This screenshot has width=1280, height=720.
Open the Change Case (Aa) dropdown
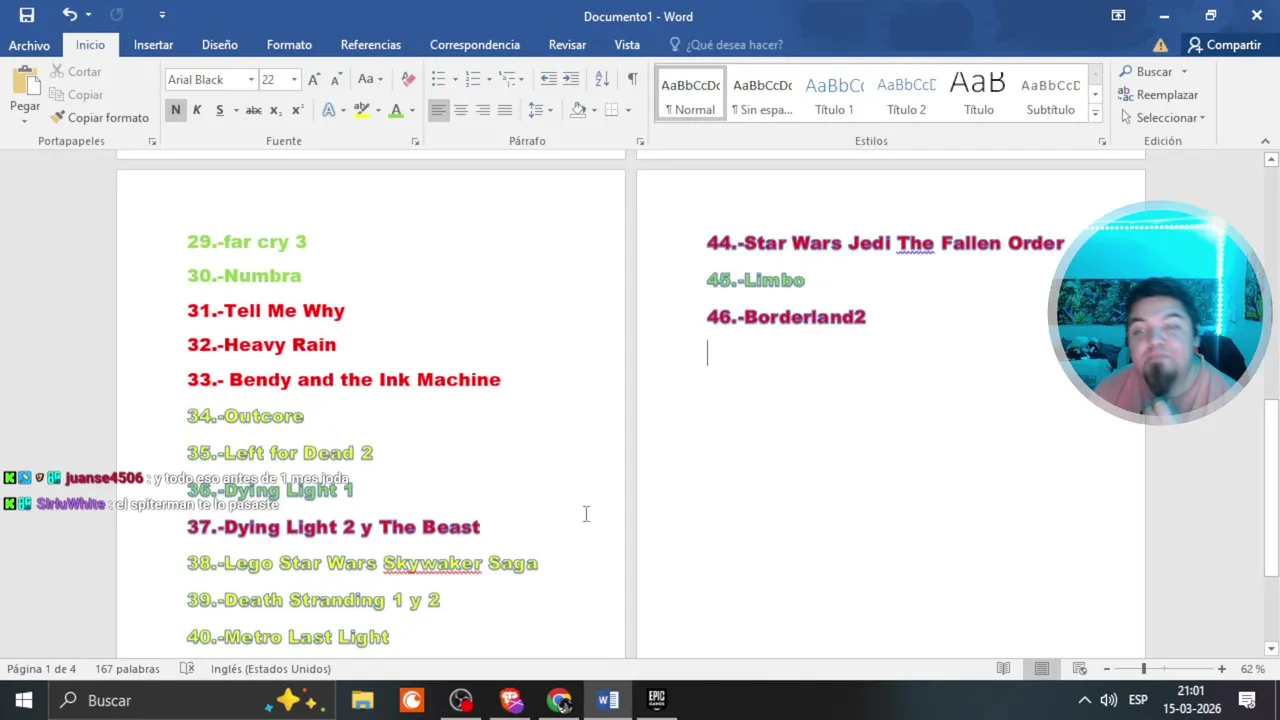370,79
